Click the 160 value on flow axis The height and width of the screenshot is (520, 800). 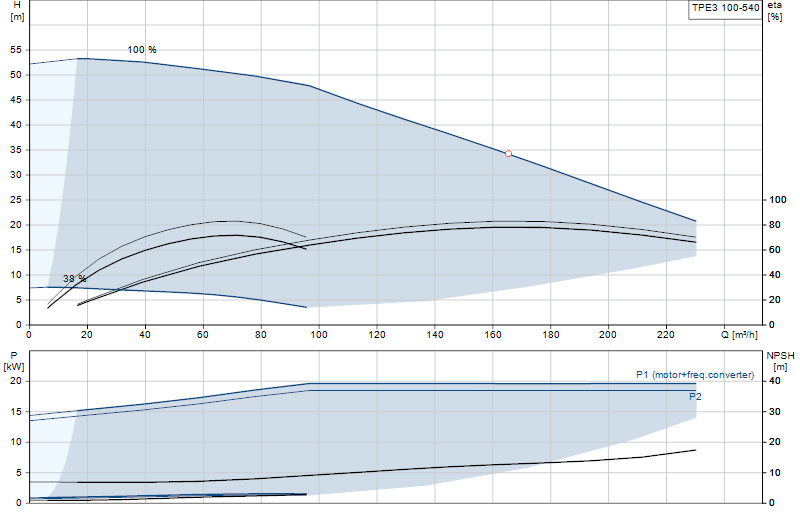coord(493,335)
